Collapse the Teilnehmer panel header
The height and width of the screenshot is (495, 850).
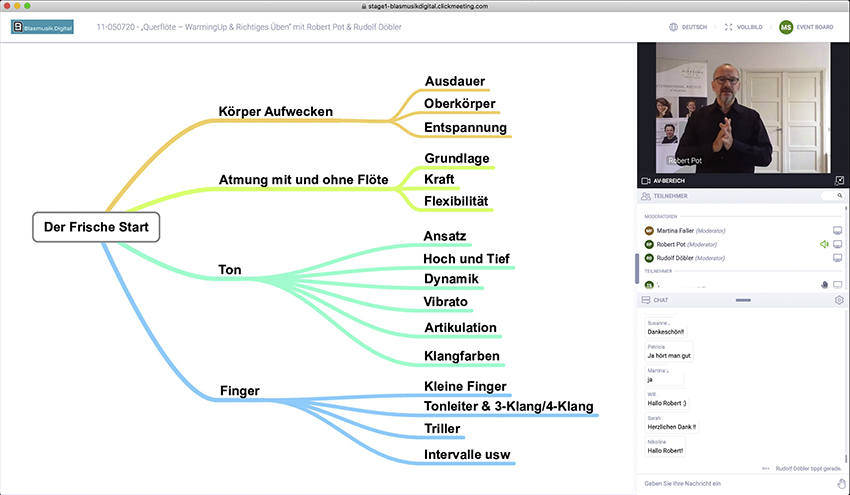[x=672, y=197]
